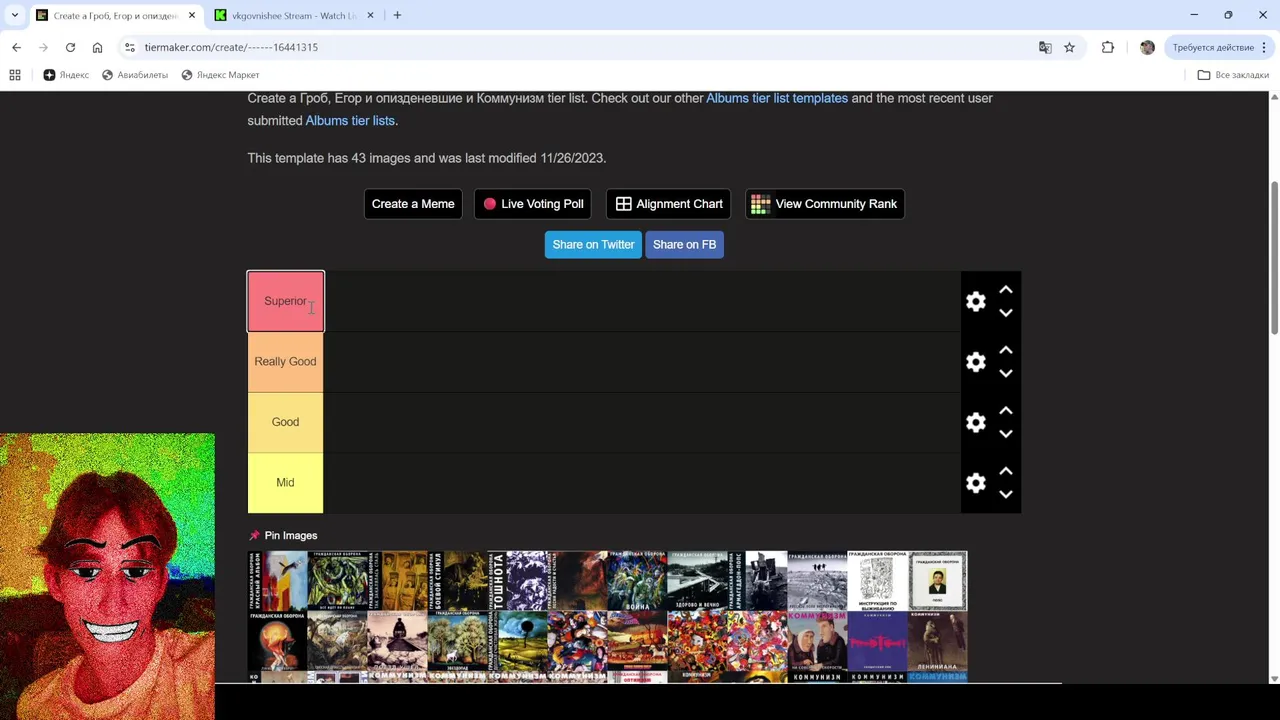Open Яндекс Маркет bookmark

[220, 75]
